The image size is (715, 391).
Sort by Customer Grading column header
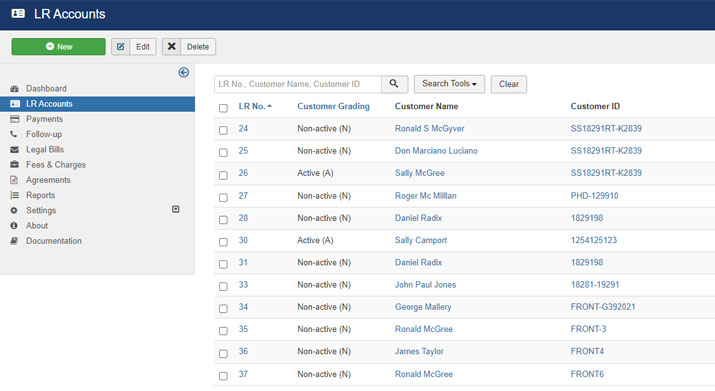point(333,106)
